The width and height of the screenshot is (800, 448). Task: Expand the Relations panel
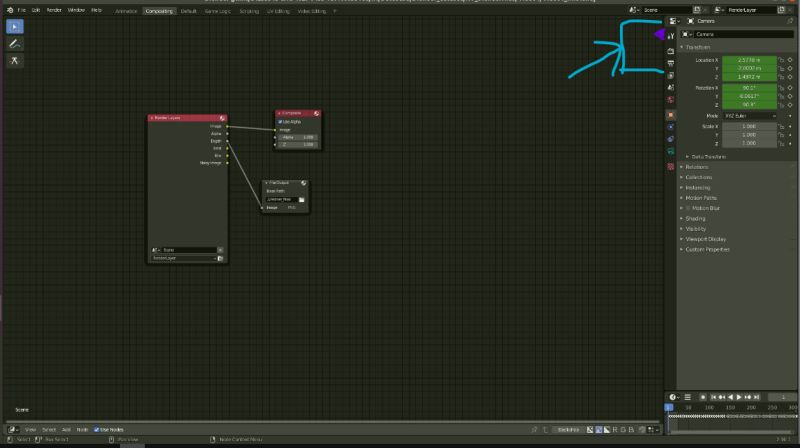click(x=696, y=167)
